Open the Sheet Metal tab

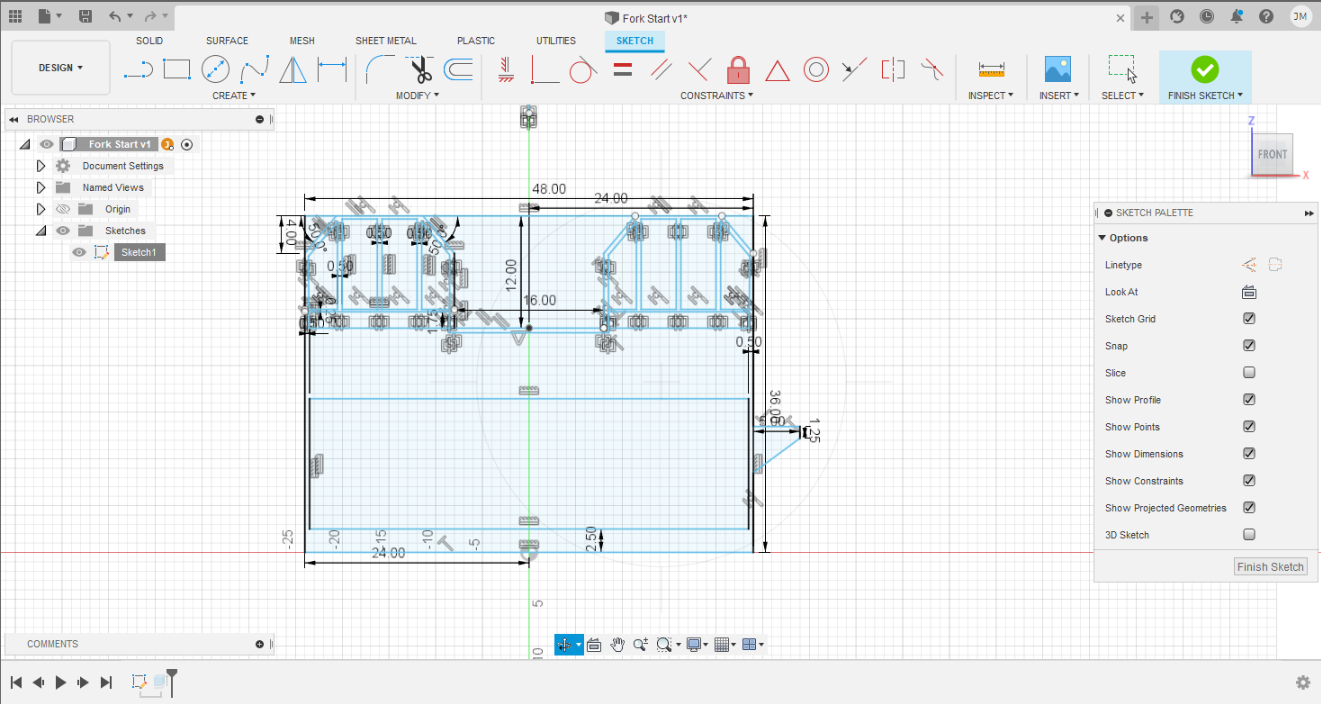pos(386,41)
